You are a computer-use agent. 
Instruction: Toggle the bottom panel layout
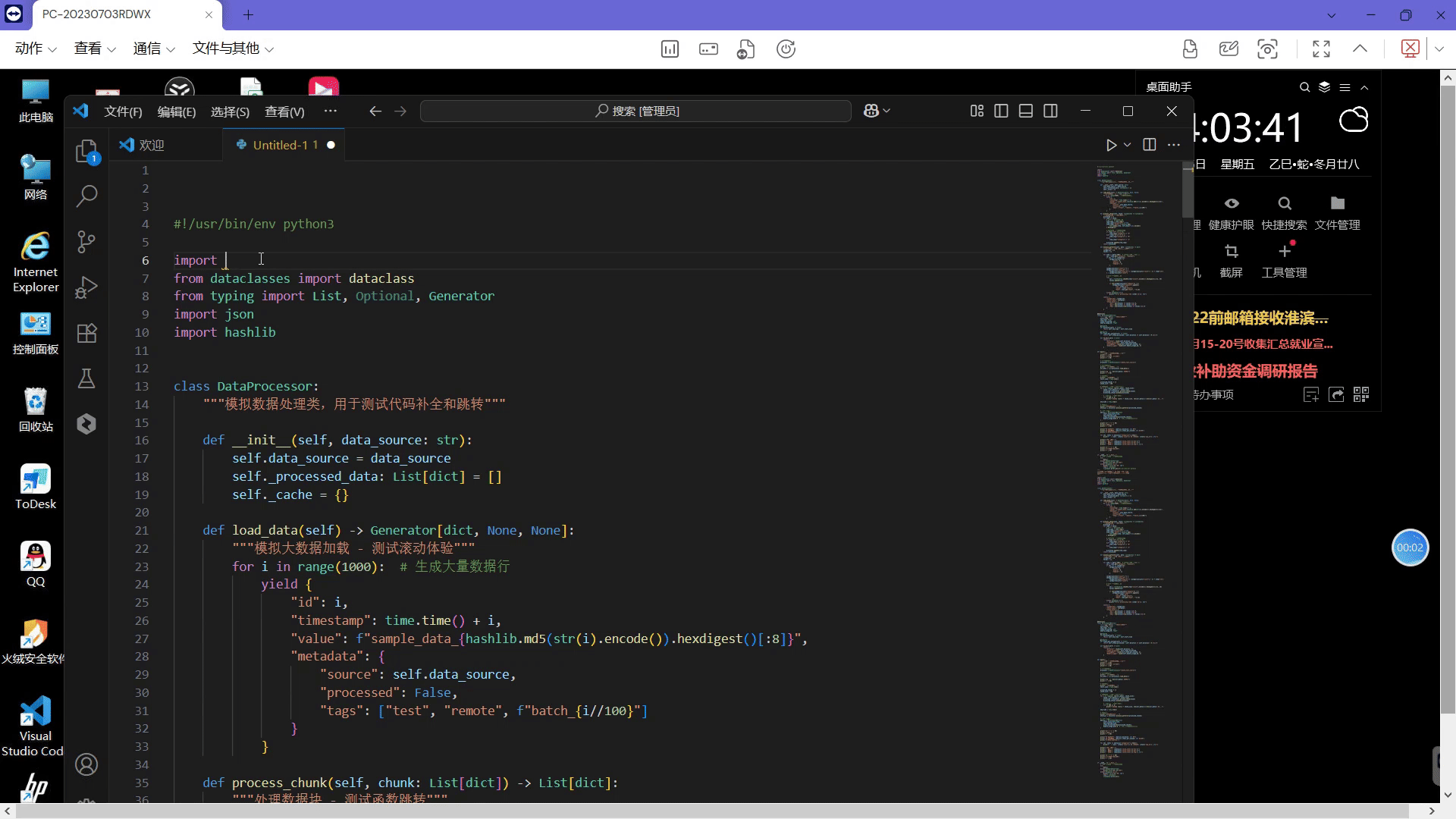[1026, 111]
